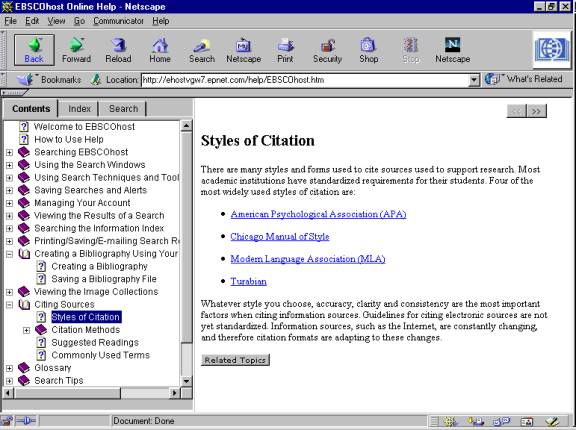
Task: Open the Communicator menu
Action: [118, 21]
